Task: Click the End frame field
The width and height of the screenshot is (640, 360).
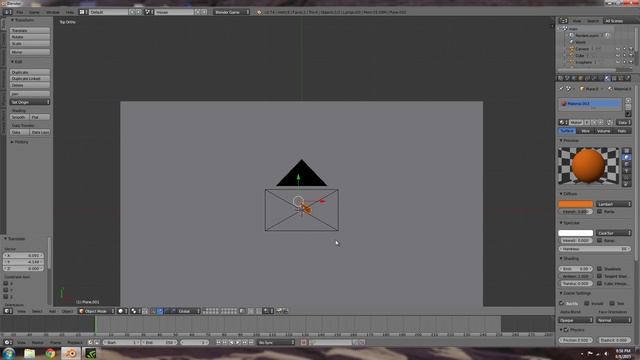Action: click(x=158, y=342)
